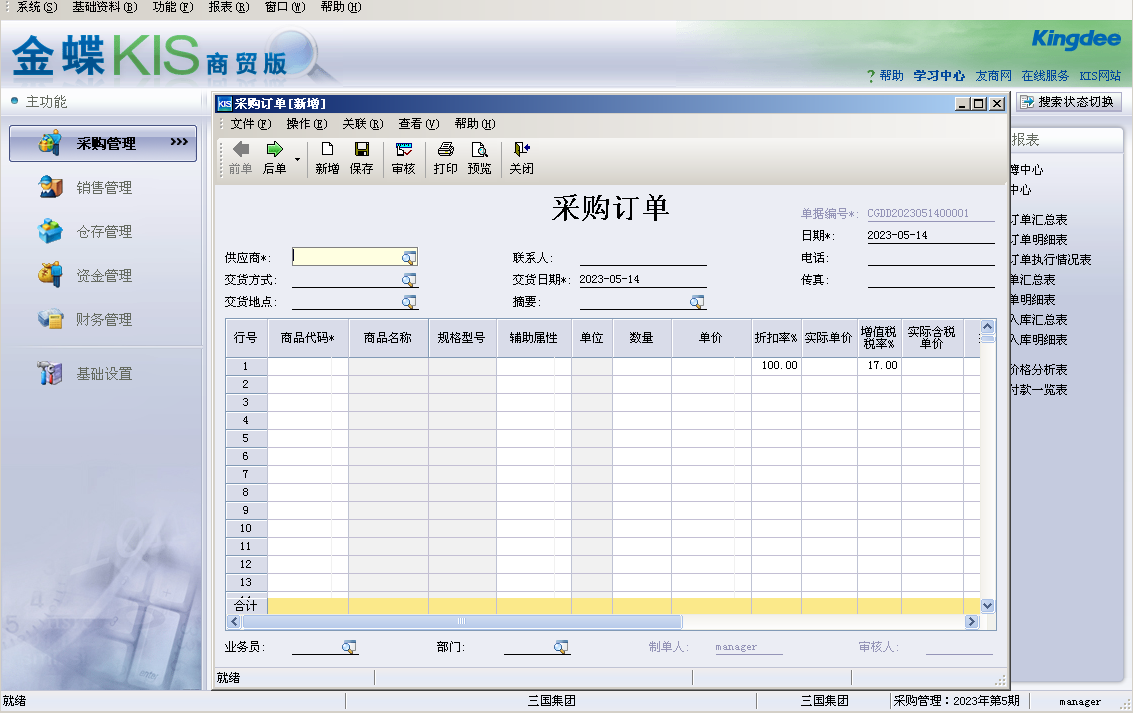Open 价格分析表 report in right panel
Image resolution: width=1133 pixels, height=713 pixels.
[x=1039, y=369]
